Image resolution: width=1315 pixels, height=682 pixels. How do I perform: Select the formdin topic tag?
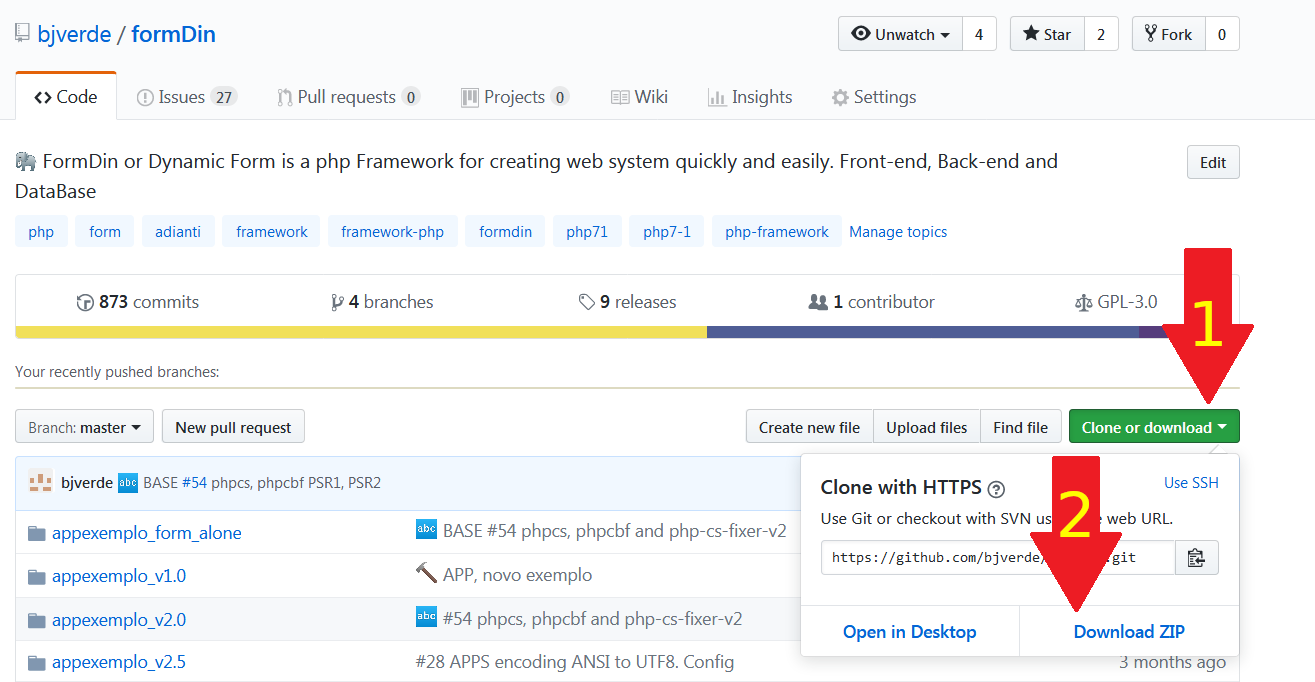coord(505,231)
